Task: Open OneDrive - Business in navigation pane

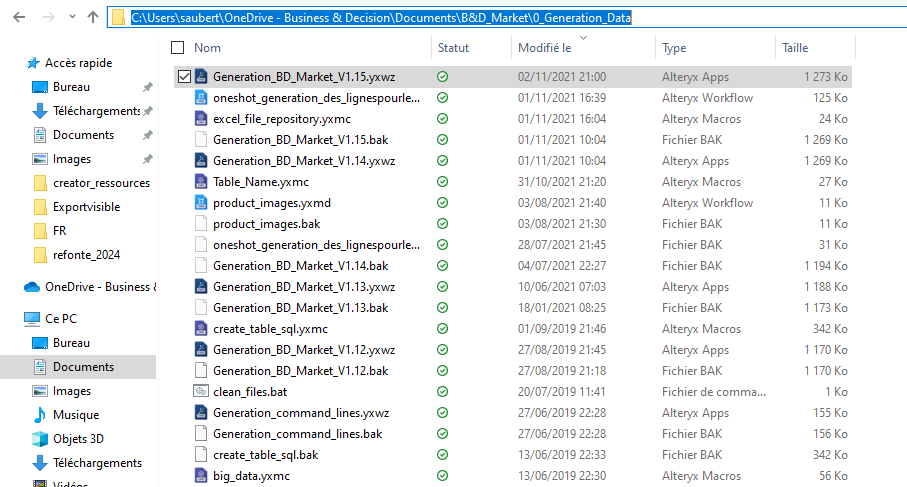Action: click(x=100, y=287)
